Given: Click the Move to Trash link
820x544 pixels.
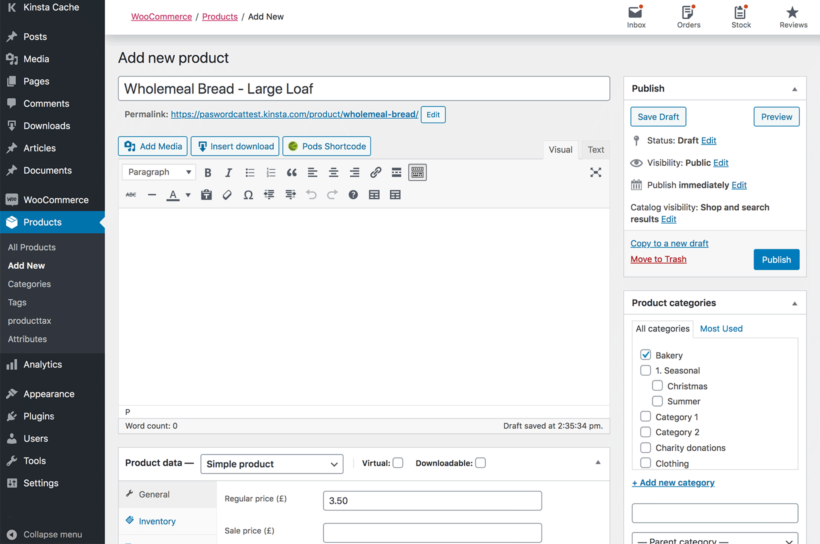Looking at the screenshot, I should 658,259.
